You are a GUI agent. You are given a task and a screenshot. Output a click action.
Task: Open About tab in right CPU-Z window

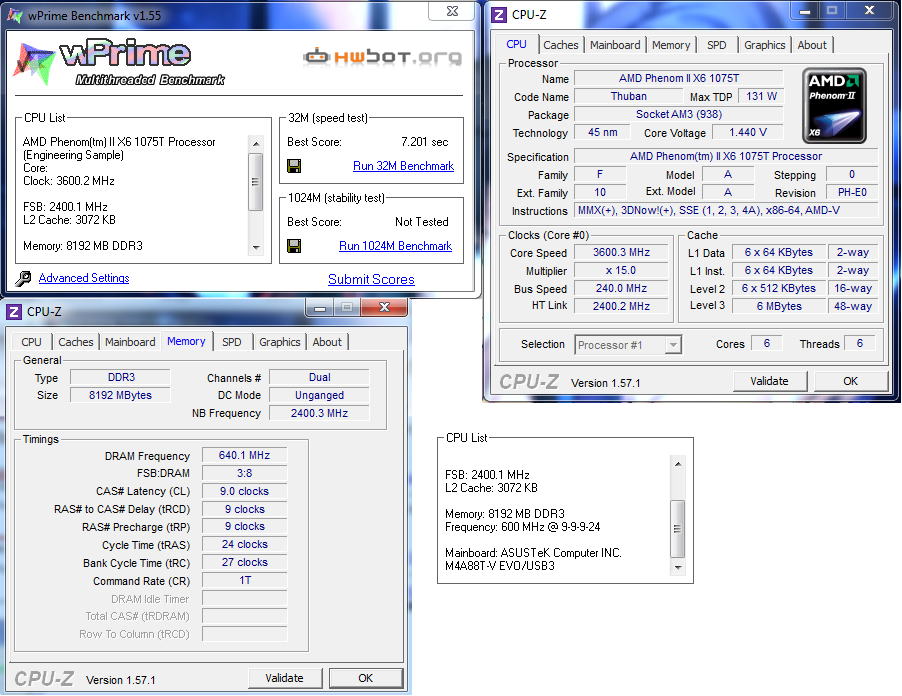click(x=812, y=45)
